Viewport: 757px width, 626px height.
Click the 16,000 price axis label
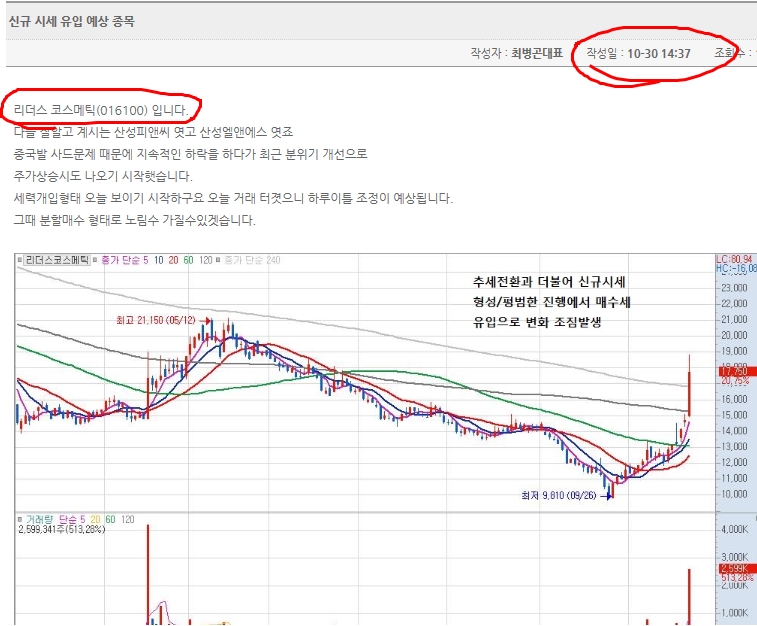tap(734, 399)
